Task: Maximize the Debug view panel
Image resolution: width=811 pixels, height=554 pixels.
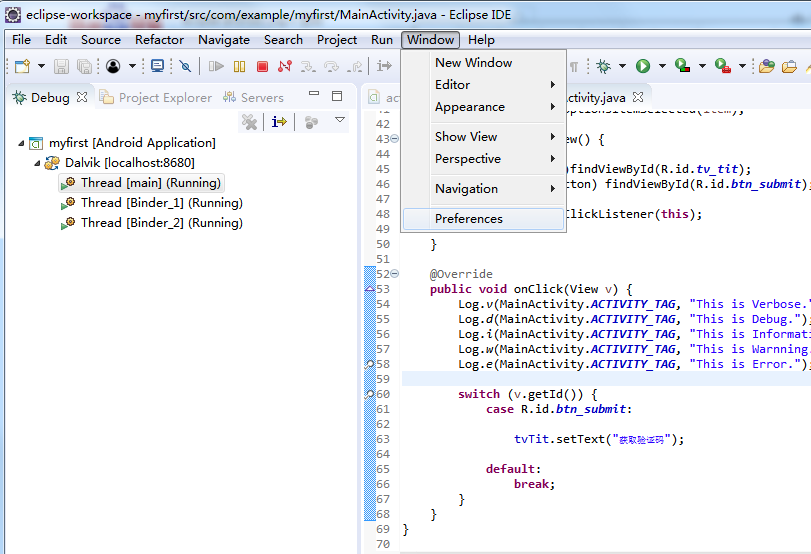Action: click(337, 96)
